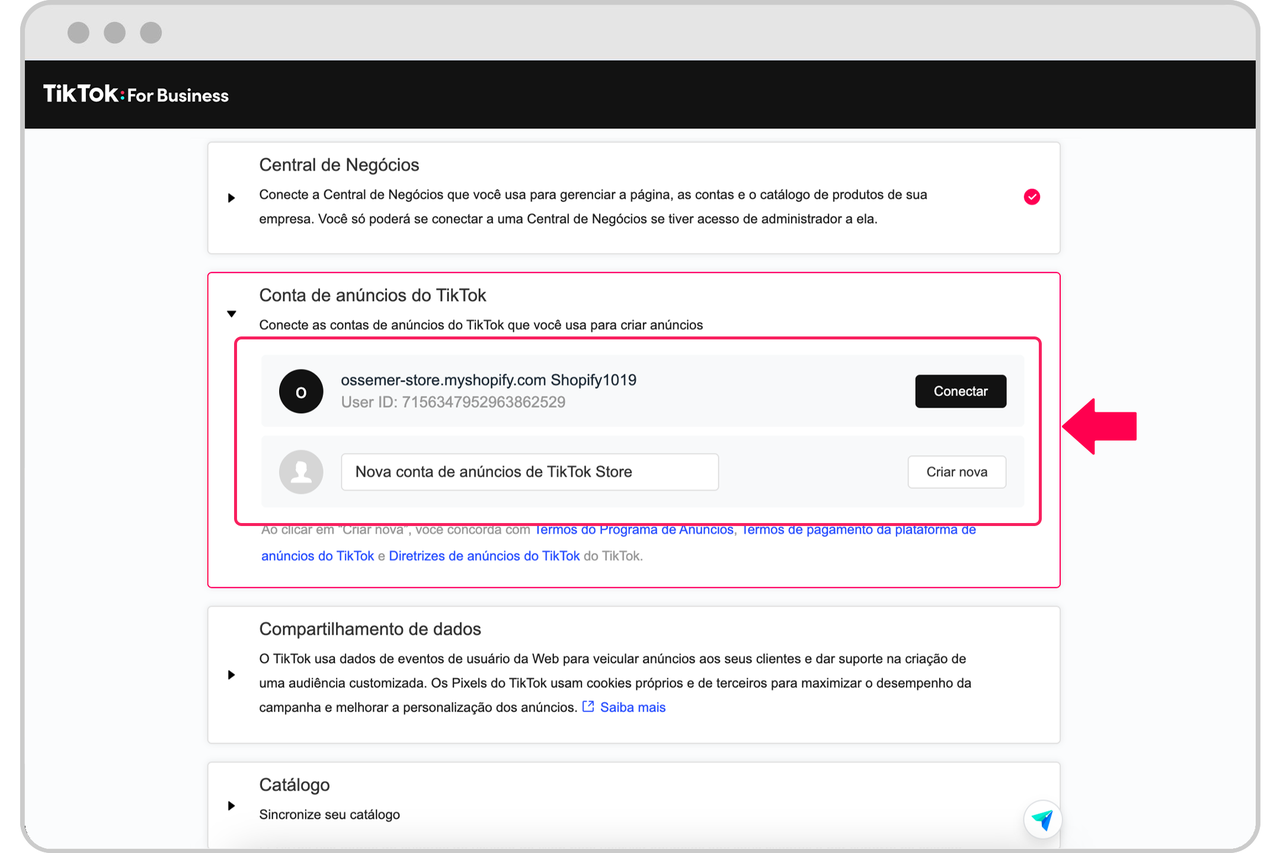Click the blue paper plane chat icon
The image size is (1280, 853).
[1042, 820]
